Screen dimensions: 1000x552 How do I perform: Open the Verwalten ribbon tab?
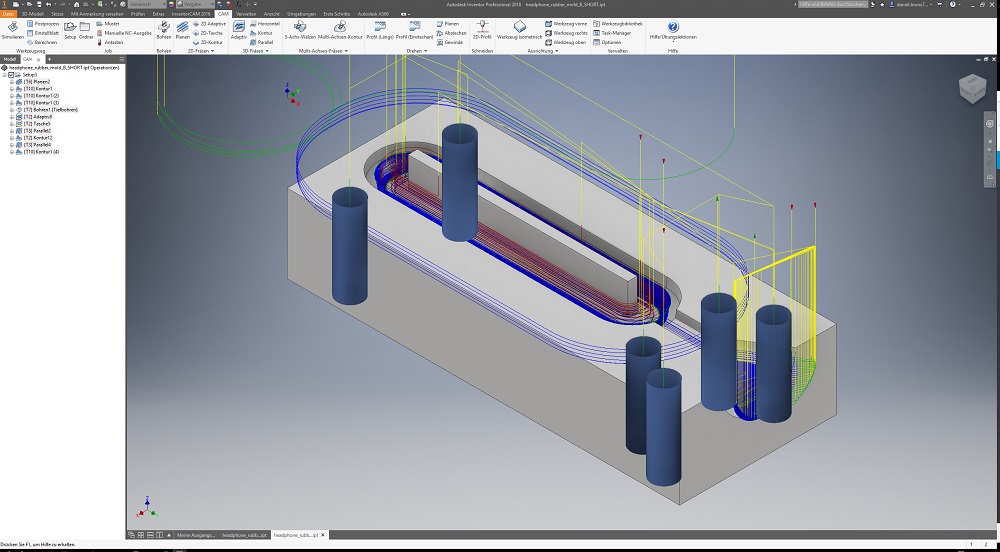click(x=246, y=13)
